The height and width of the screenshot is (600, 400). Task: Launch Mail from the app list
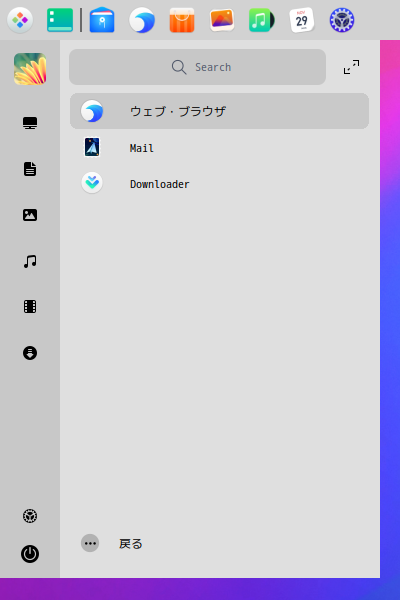[x=219, y=148]
